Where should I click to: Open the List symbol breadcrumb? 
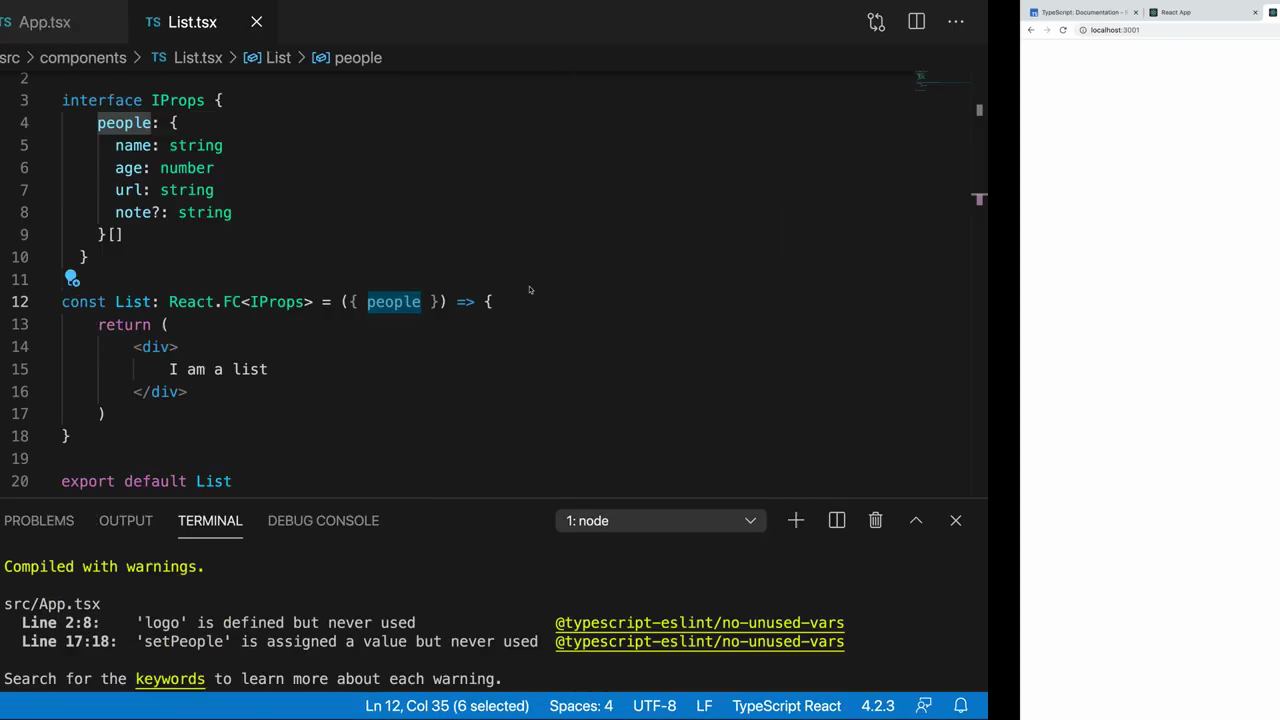(267, 58)
